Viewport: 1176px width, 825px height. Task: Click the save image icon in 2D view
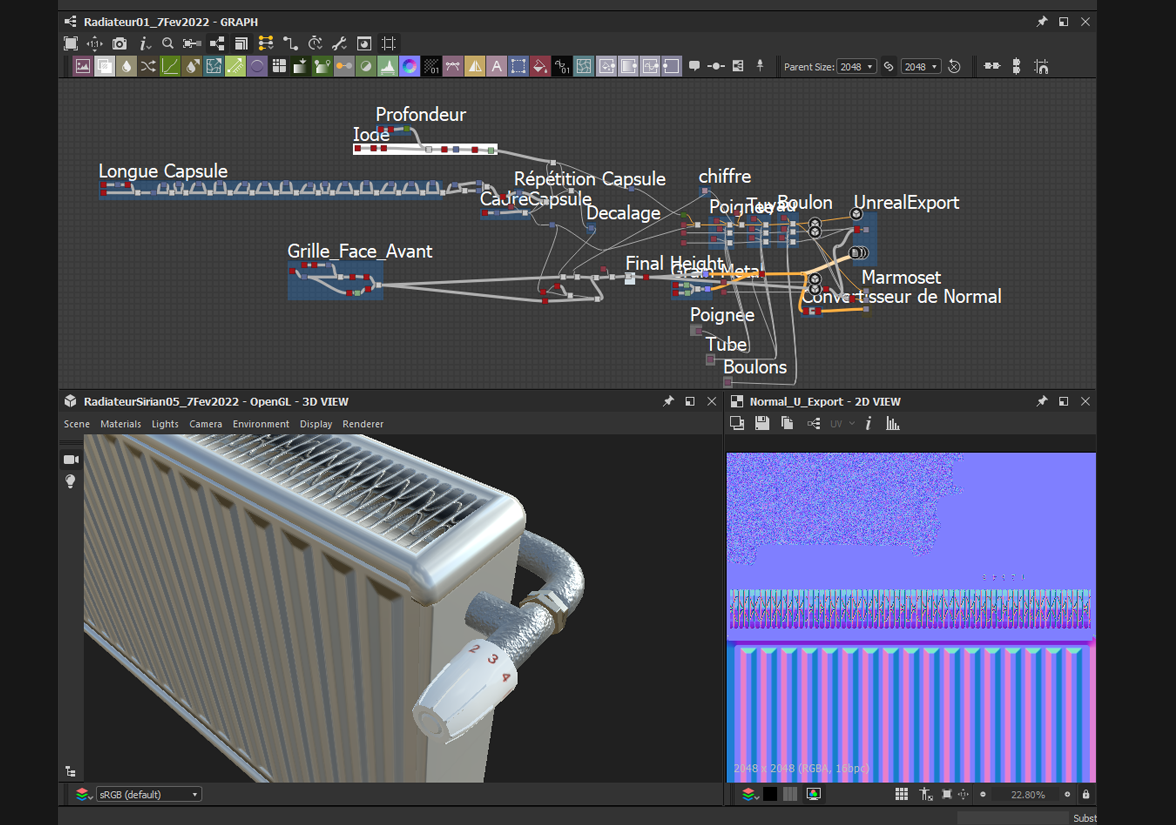click(x=762, y=424)
